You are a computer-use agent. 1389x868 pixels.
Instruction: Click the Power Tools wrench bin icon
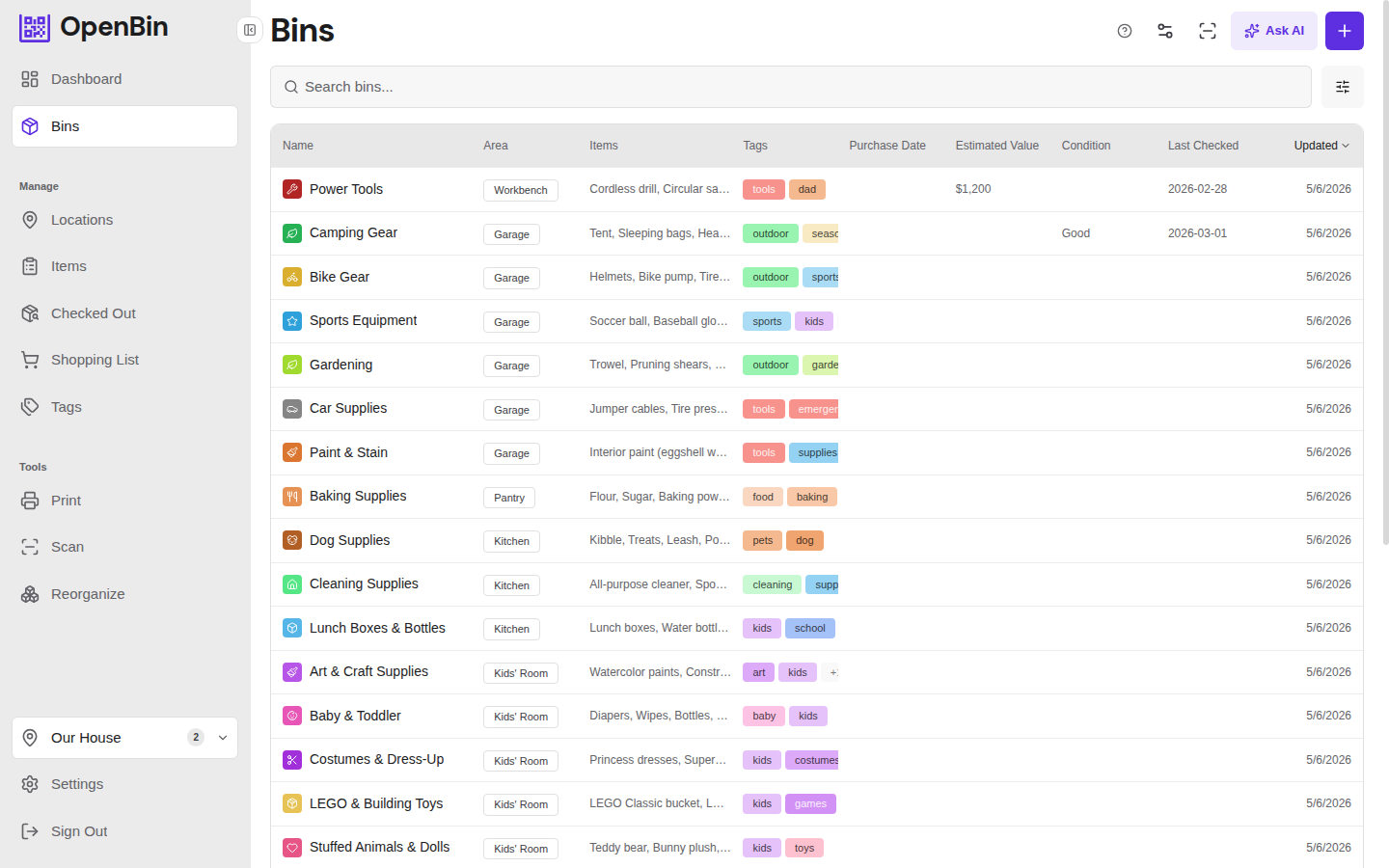coord(292,189)
